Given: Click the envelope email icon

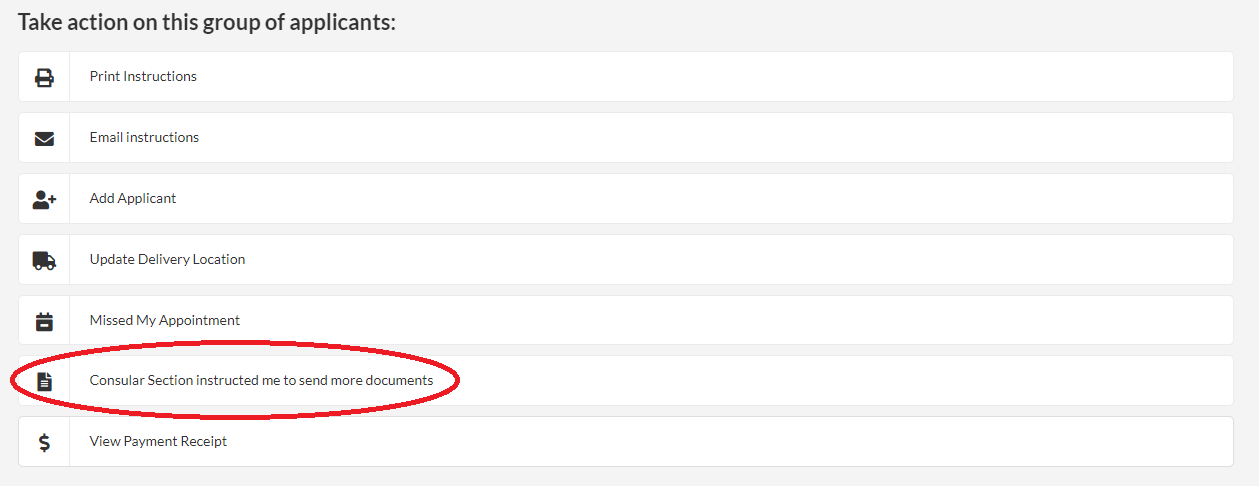Looking at the screenshot, I should 44,138.
